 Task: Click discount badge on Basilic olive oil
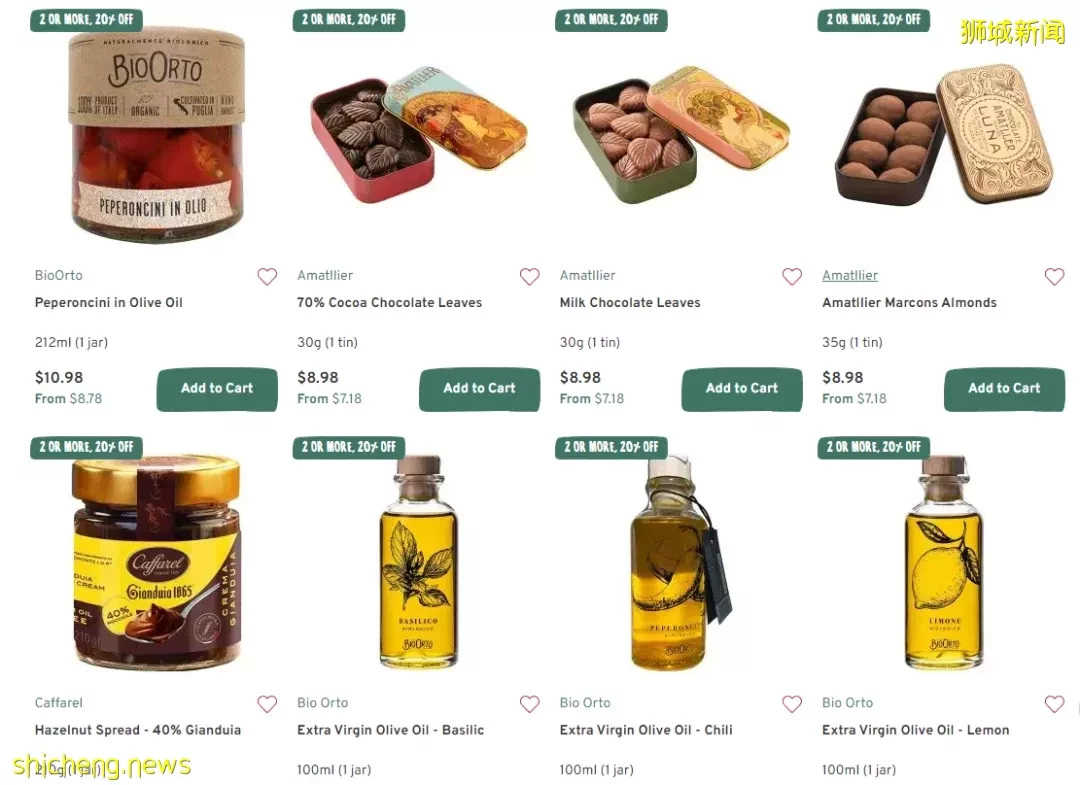pos(349,447)
